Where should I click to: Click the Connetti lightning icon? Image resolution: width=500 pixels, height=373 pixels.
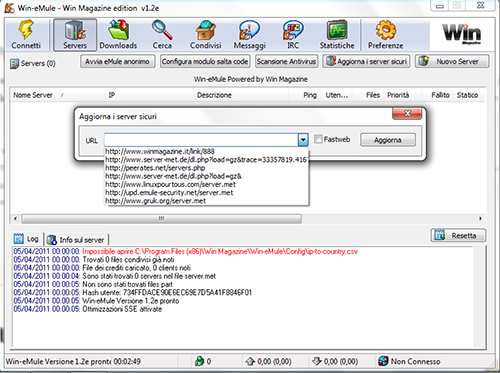26,30
